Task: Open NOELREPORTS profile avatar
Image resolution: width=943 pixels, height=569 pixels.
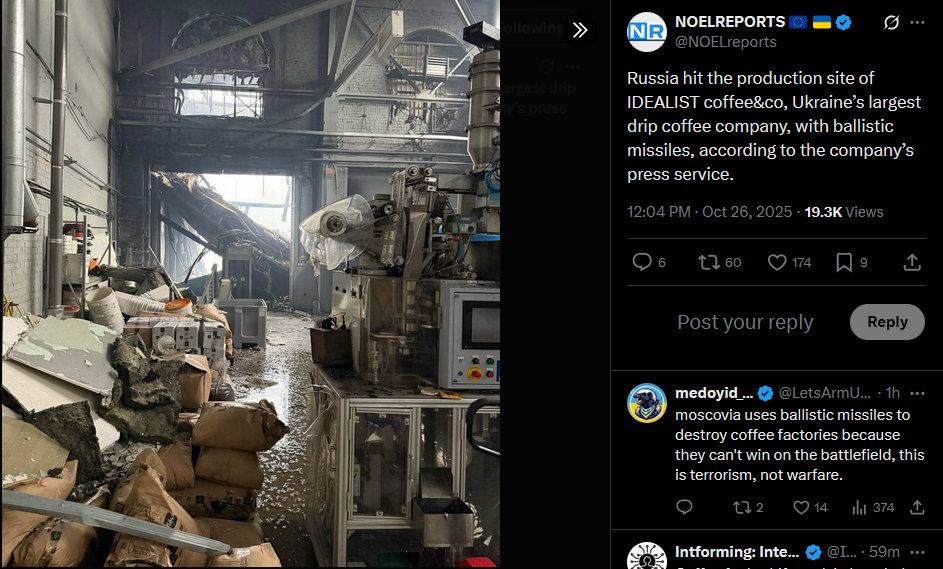Action: tap(647, 32)
